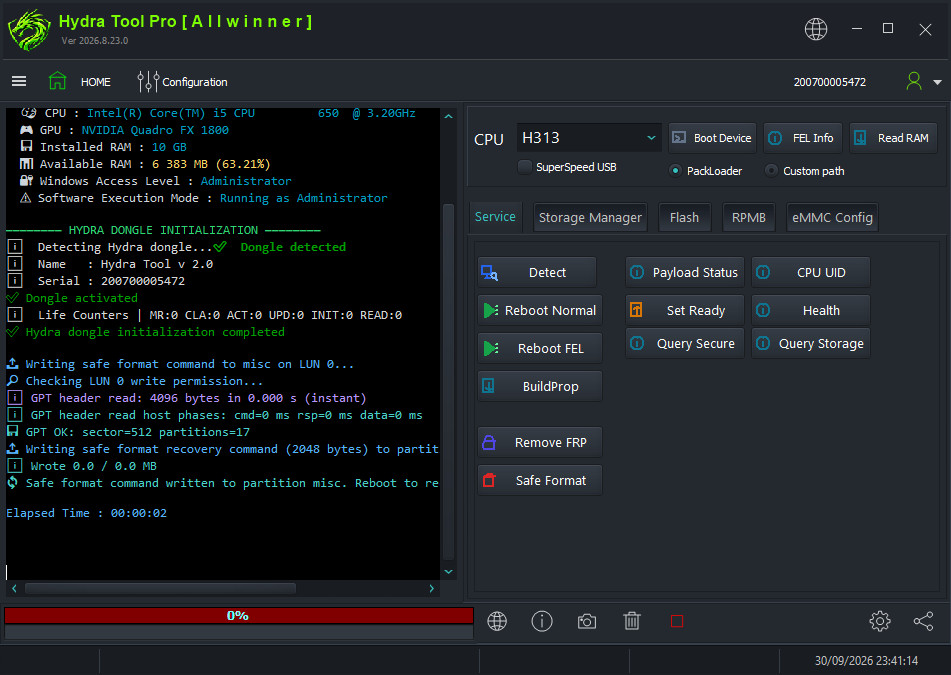Click the info circle icon in bottom toolbar
Viewport: 951px width, 675px height.
coord(542,621)
